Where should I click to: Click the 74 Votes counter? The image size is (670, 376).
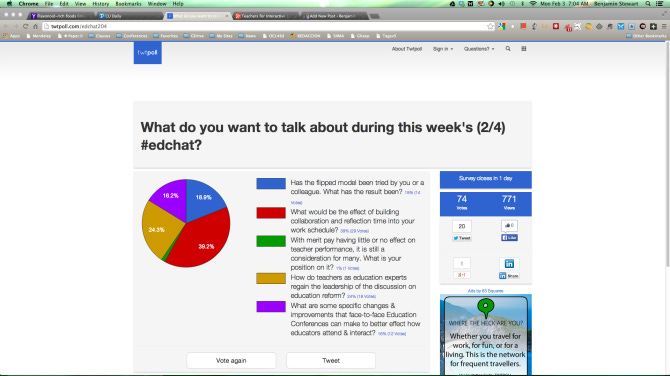coord(462,203)
